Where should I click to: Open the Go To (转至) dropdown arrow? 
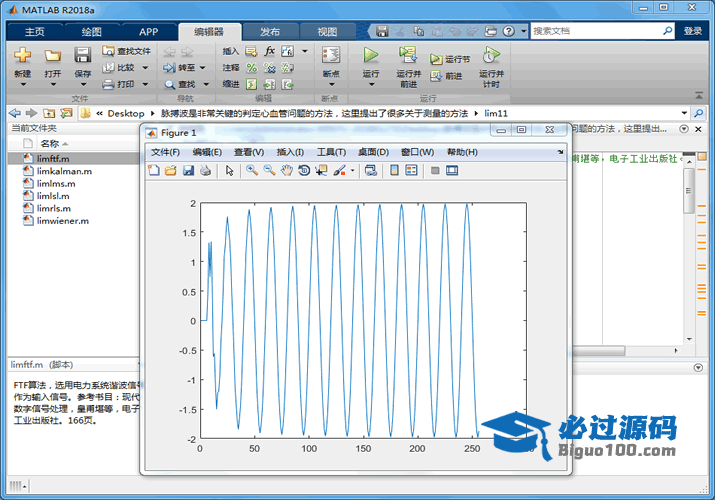(x=202, y=67)
